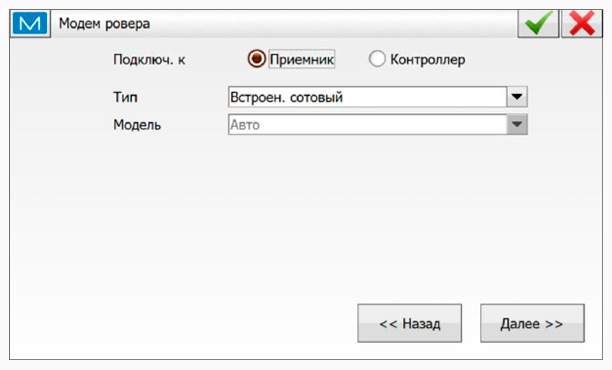Confirm settings with the green checkmark

point(538,24)
